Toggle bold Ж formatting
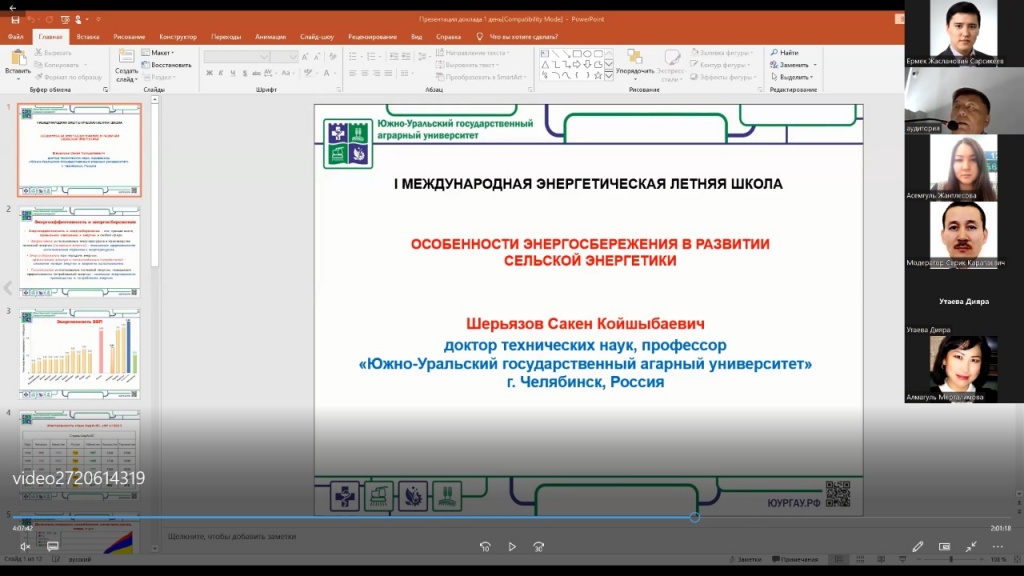 [209, 73]
